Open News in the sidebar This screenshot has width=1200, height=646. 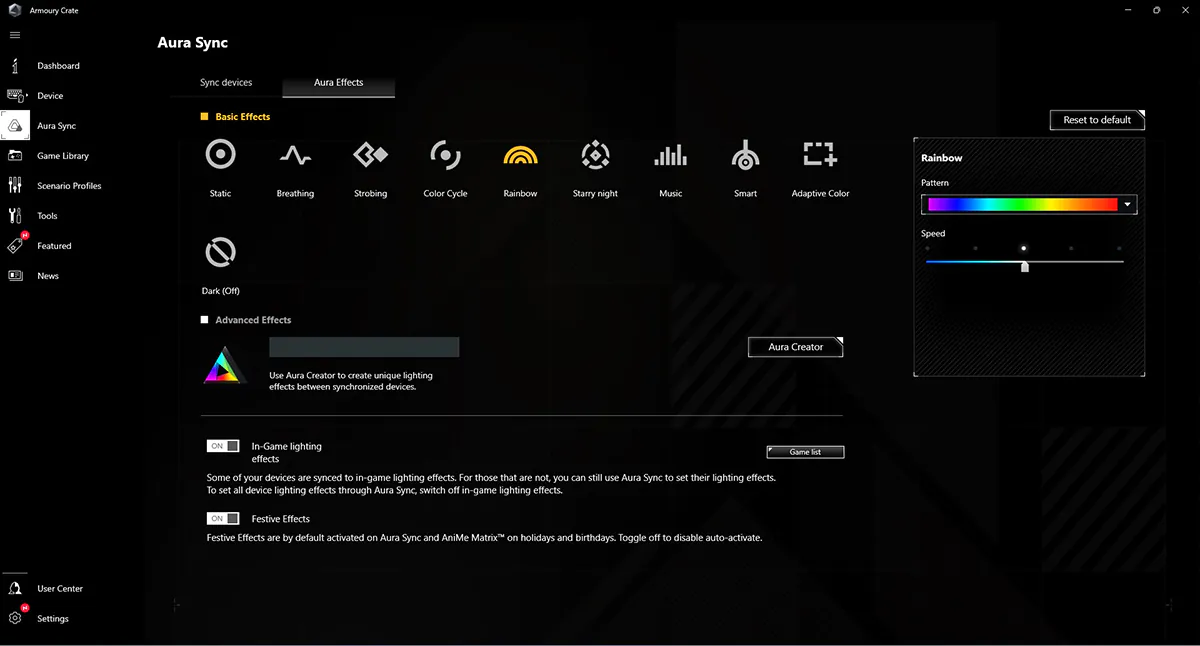coord(48,276)
